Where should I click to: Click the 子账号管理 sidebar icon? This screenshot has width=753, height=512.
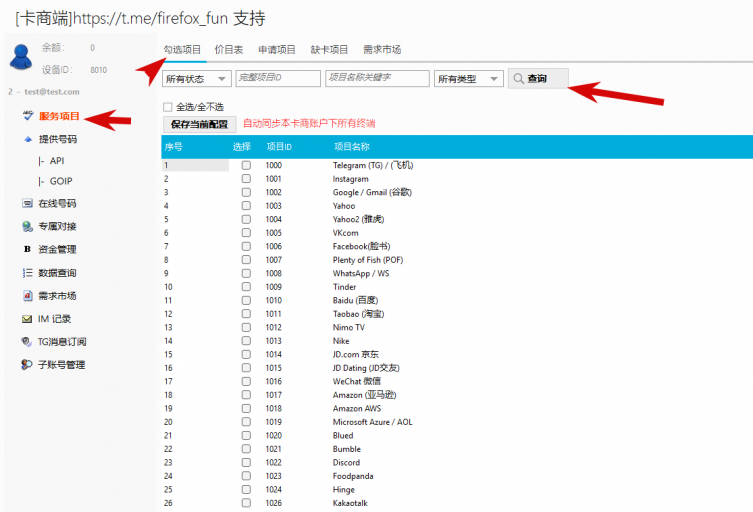click(27, 365)
